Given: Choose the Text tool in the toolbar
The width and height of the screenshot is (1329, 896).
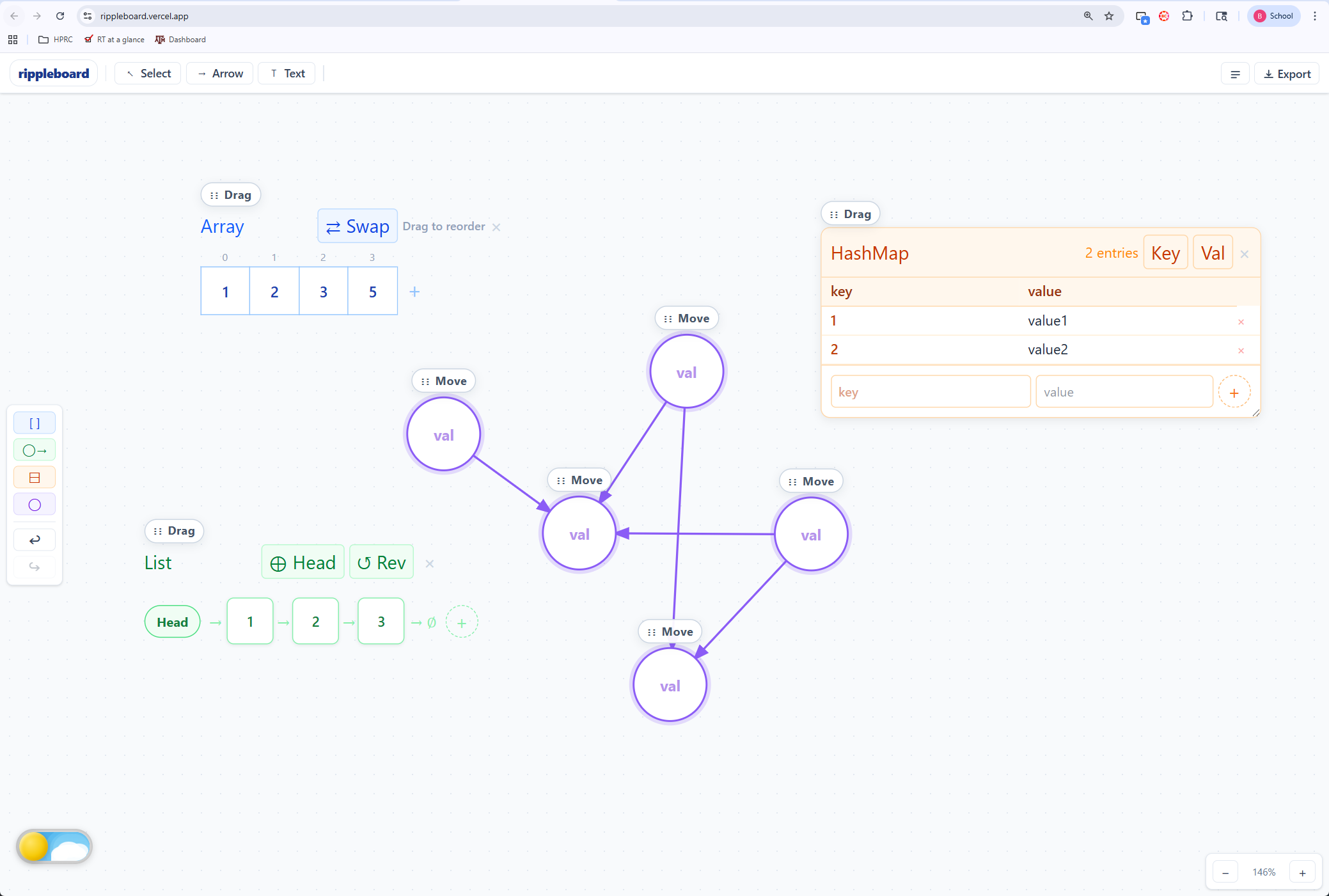Looking at the screenshot, I should point(287,74).
